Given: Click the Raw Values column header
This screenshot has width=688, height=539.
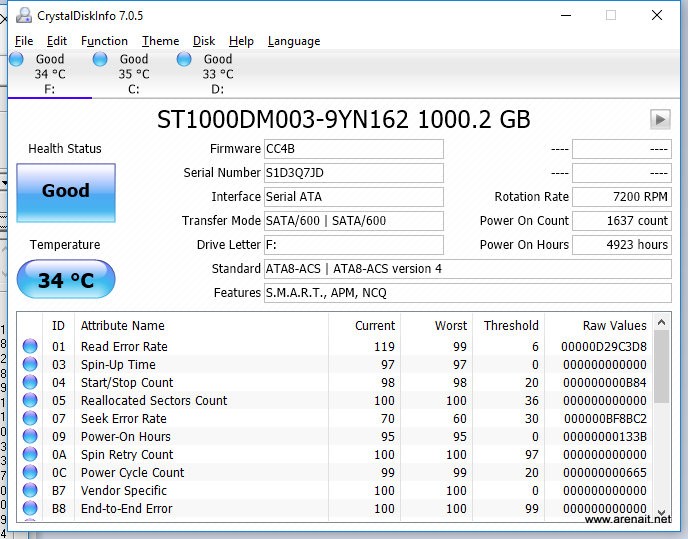Looking at the screenshot, I should (614, 326).
